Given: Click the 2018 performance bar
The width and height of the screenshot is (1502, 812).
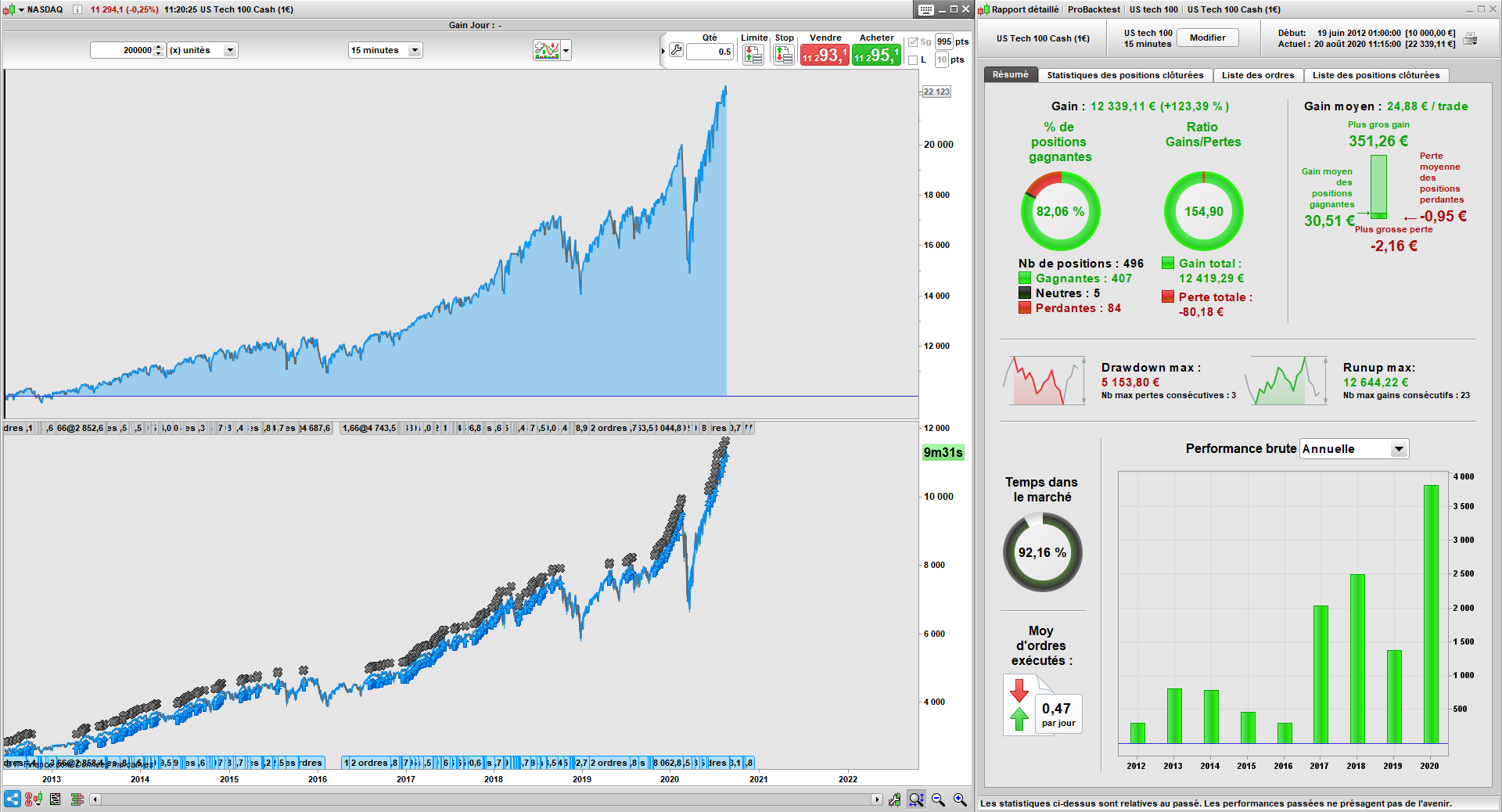Looking at the screenshot, I should tap(1357, 659).
